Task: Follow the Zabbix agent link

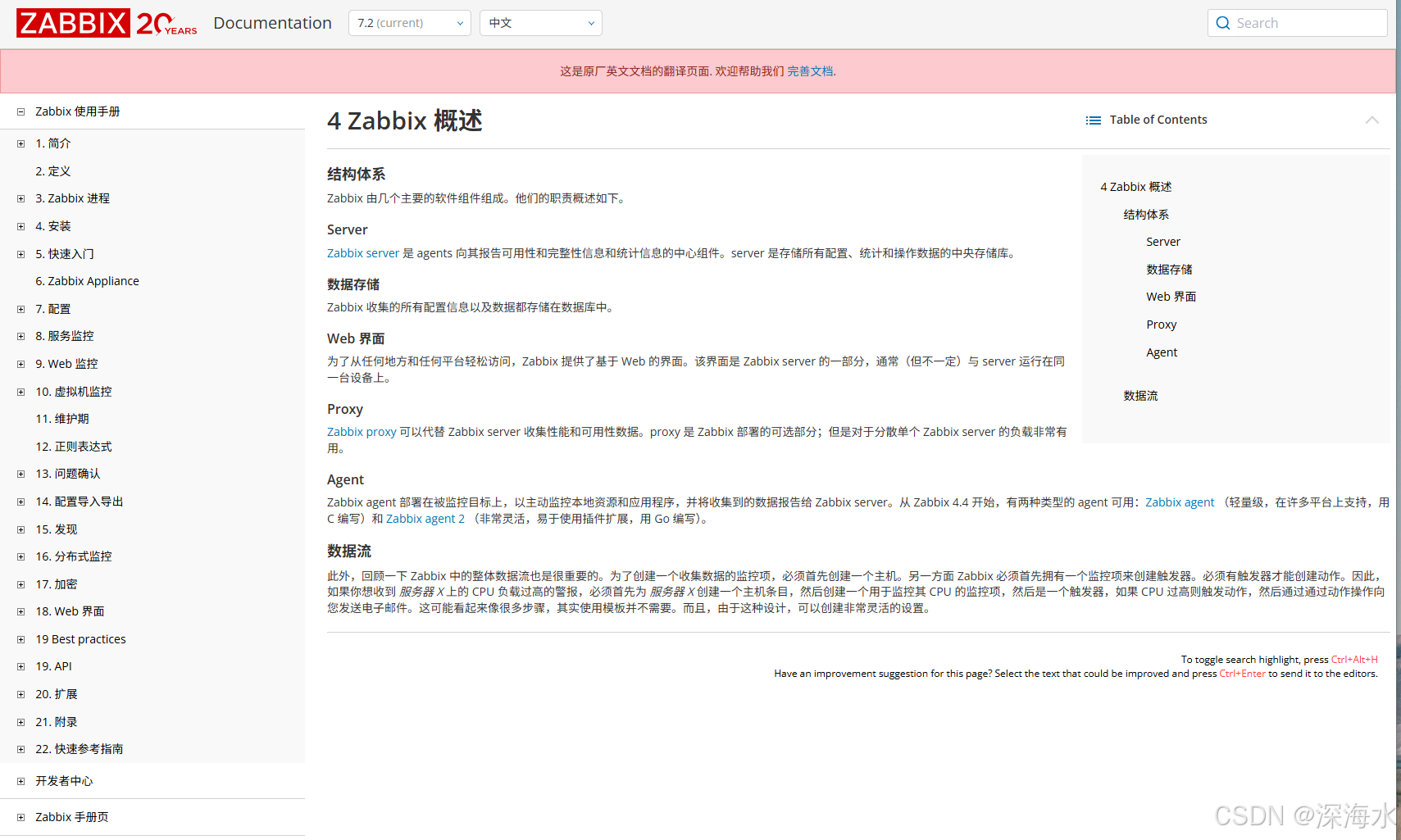Action: coord(1180,502)
